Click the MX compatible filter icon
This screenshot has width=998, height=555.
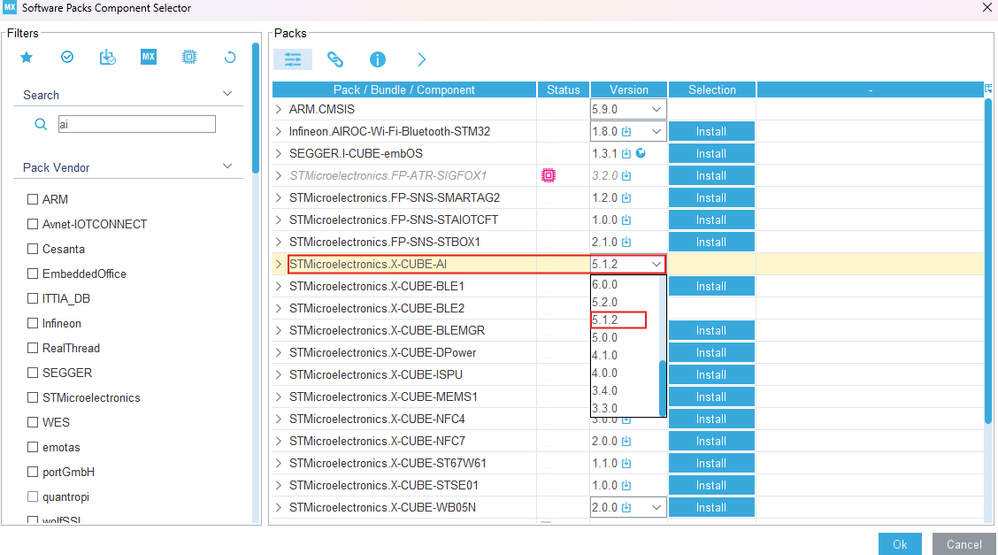[x=148, y=57]
